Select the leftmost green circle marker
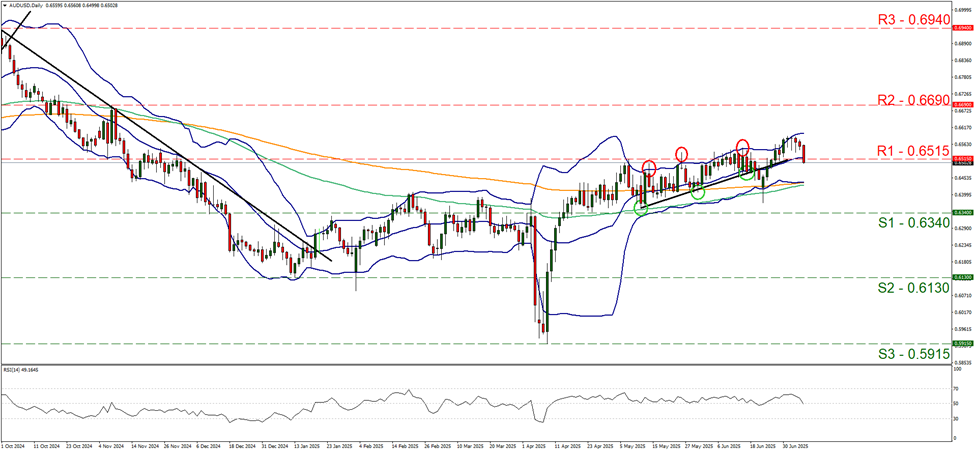Image resolution: width=975 pixels, height=452 pixels. [x=640, y=207]
